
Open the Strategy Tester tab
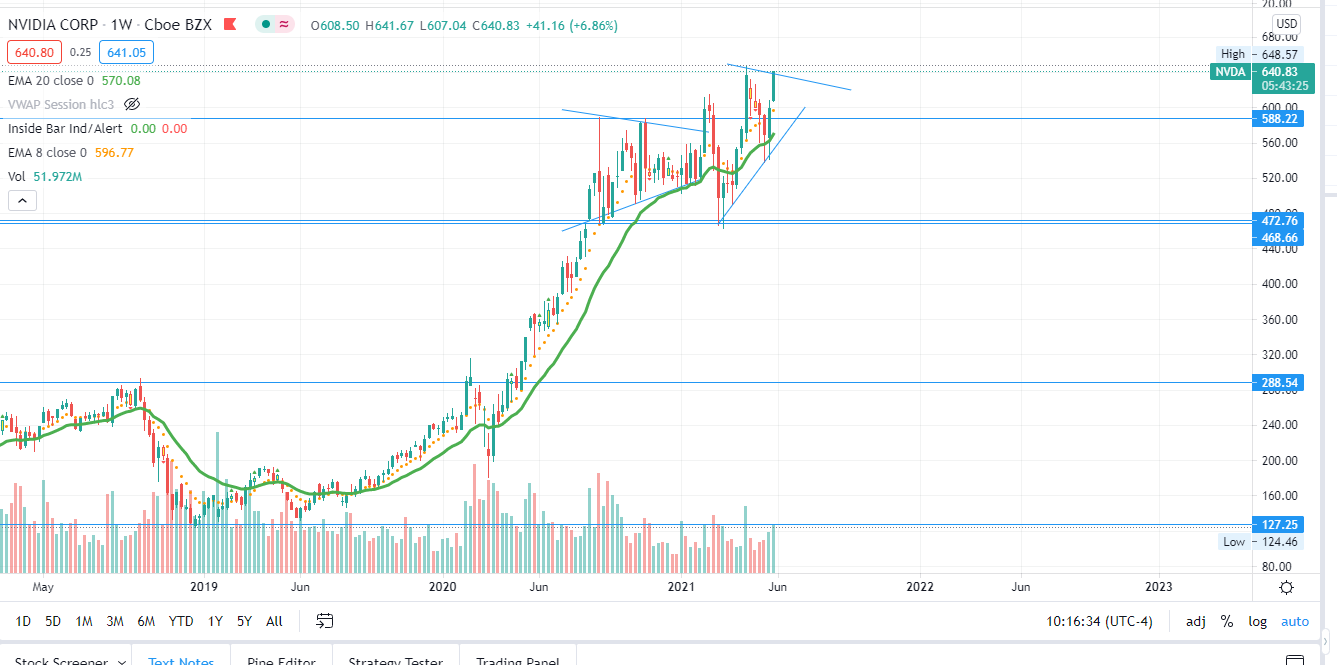tap(395, 661)
